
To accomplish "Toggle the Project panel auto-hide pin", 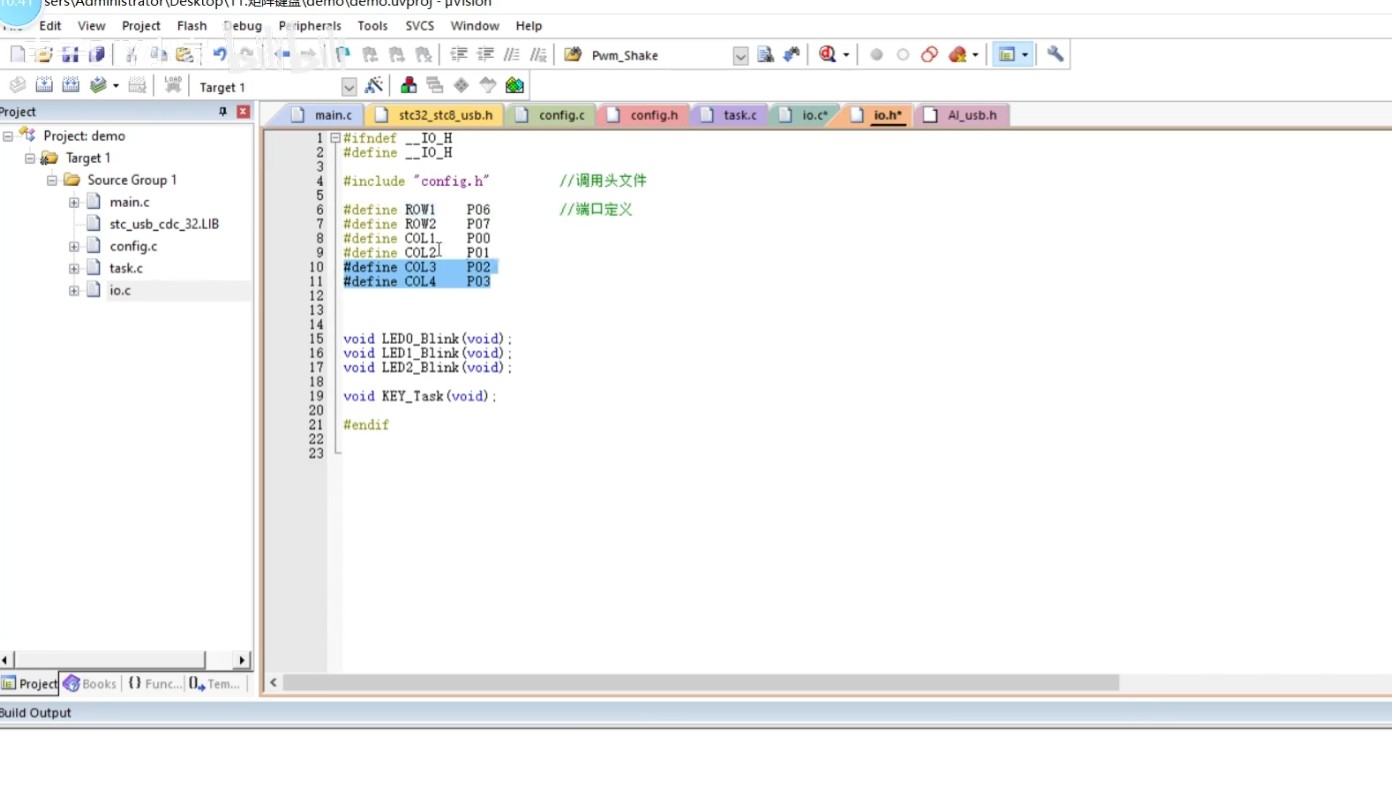I will coord(223,112).
